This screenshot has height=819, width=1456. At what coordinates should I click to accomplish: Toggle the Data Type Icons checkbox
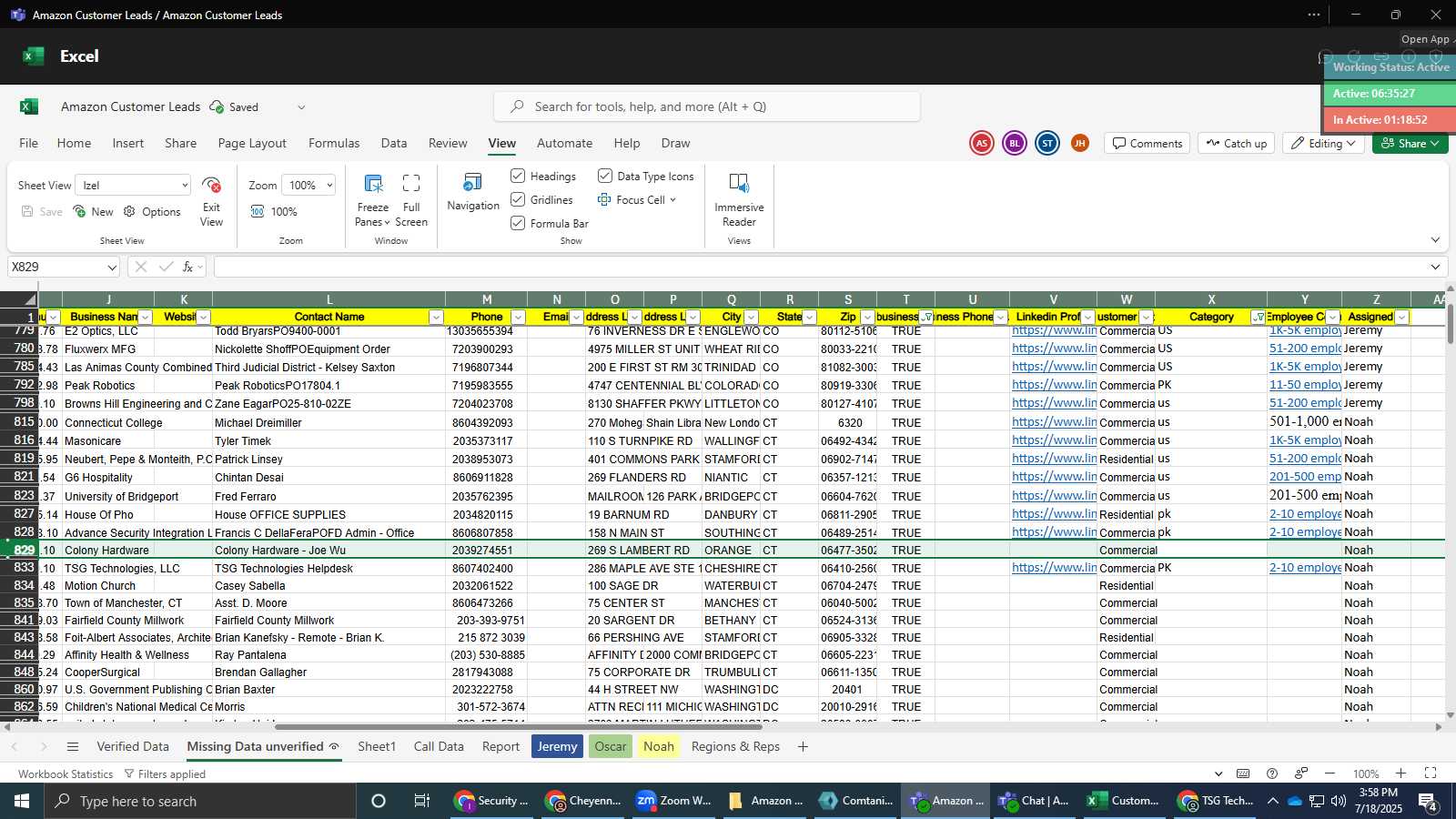tap(605, 176)
